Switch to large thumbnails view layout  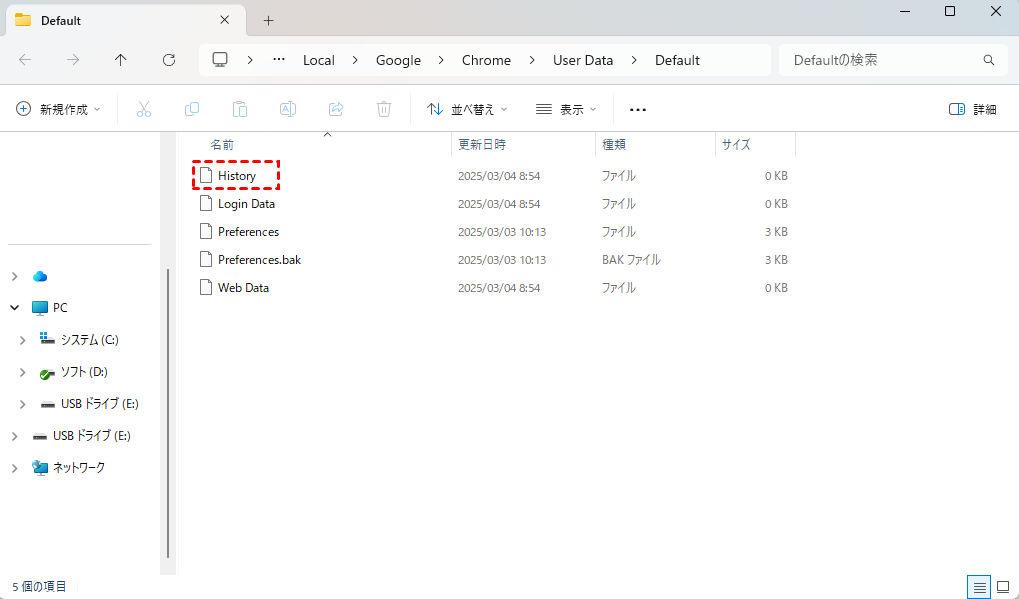click(1003, 586)
